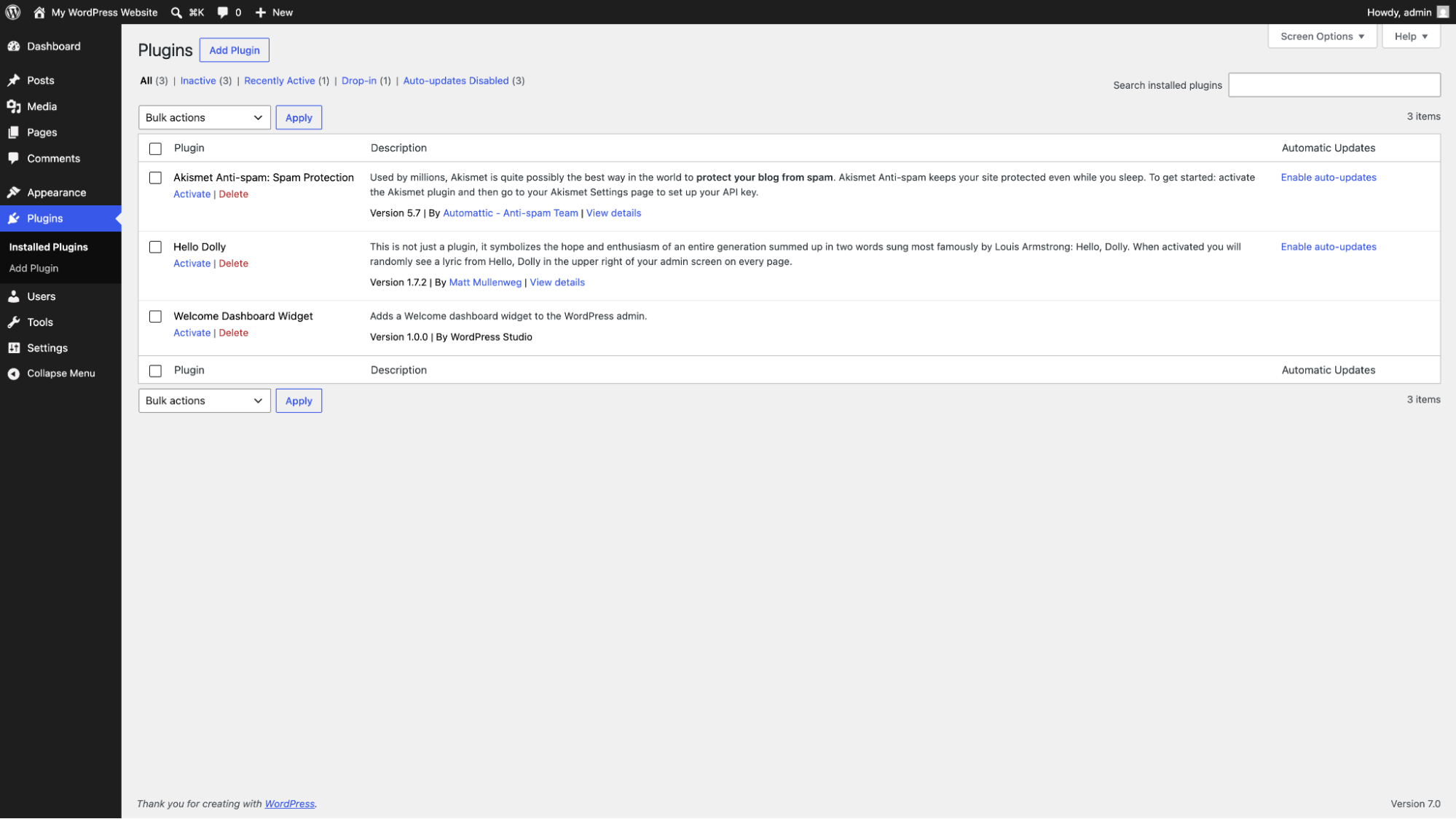The image size is (1456, 819).
Task: Click the Add Plugin button beside heading
Action: (x=235, y=50)
